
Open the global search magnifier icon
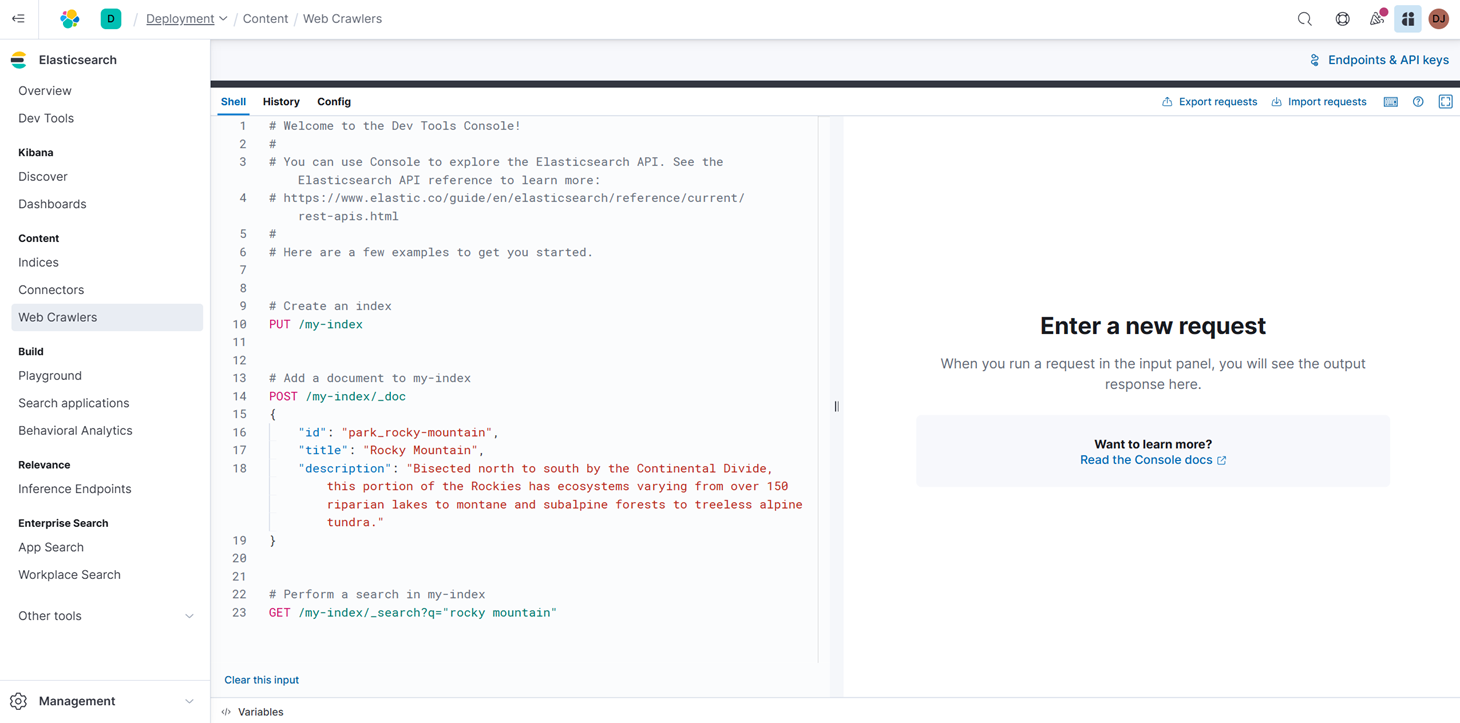point(1304,18)
